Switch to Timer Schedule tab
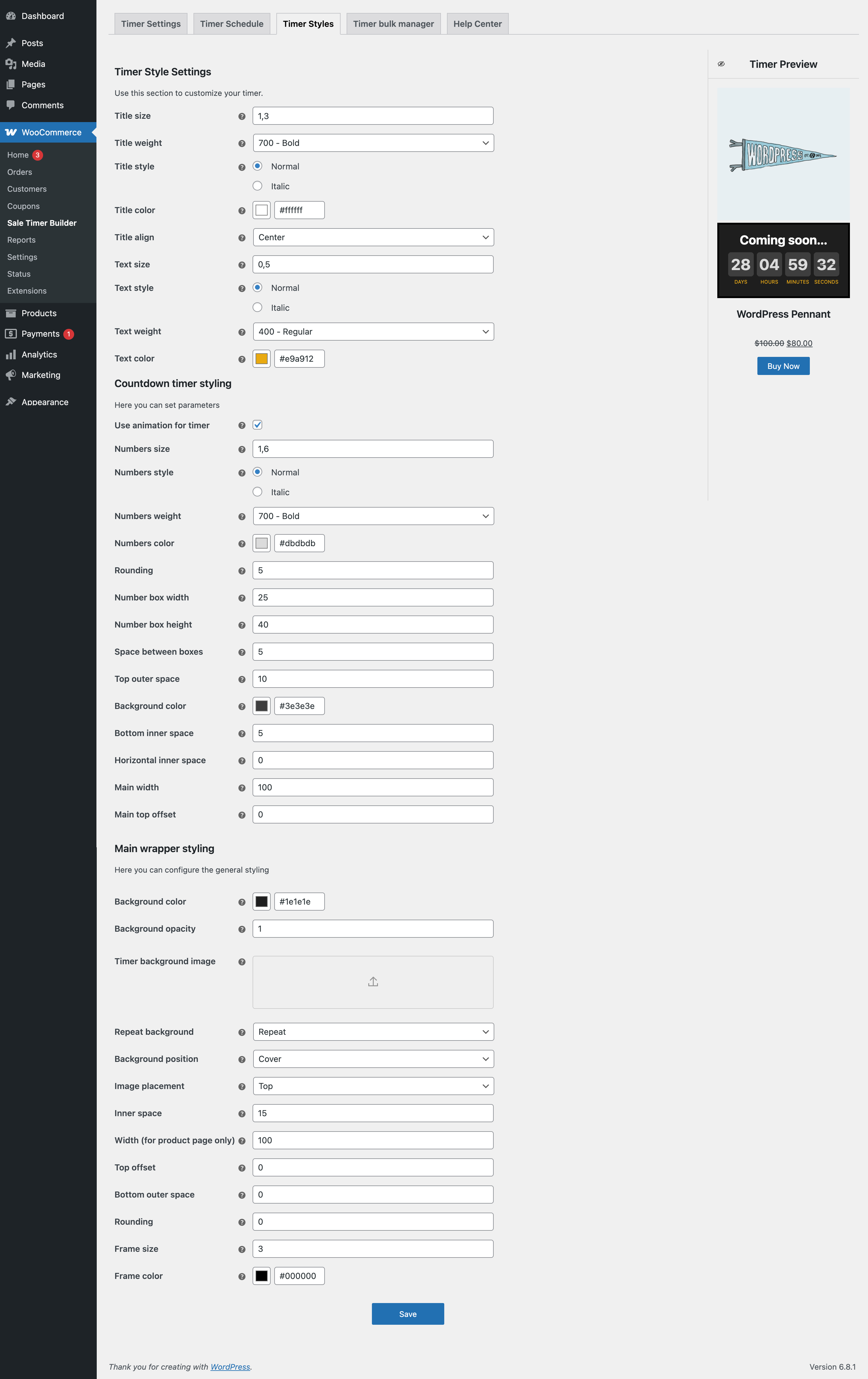Screen dimensions: 868x1379 [x=231, y=24]
